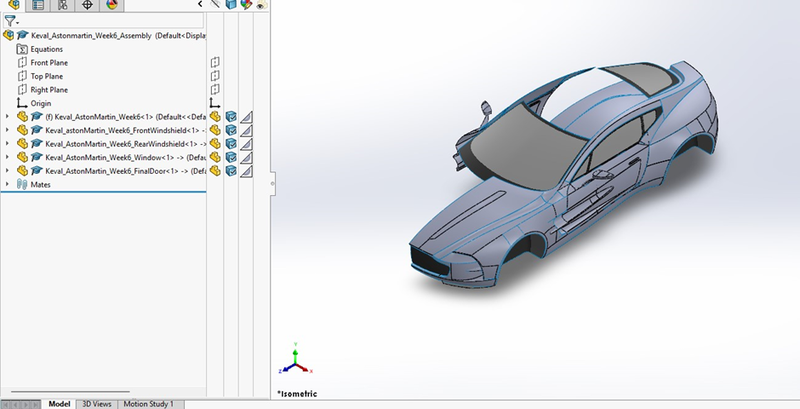Expand the RearWindshield<1> component
Viewport: 800px width, 409px height.
click(x=7, y=144)
